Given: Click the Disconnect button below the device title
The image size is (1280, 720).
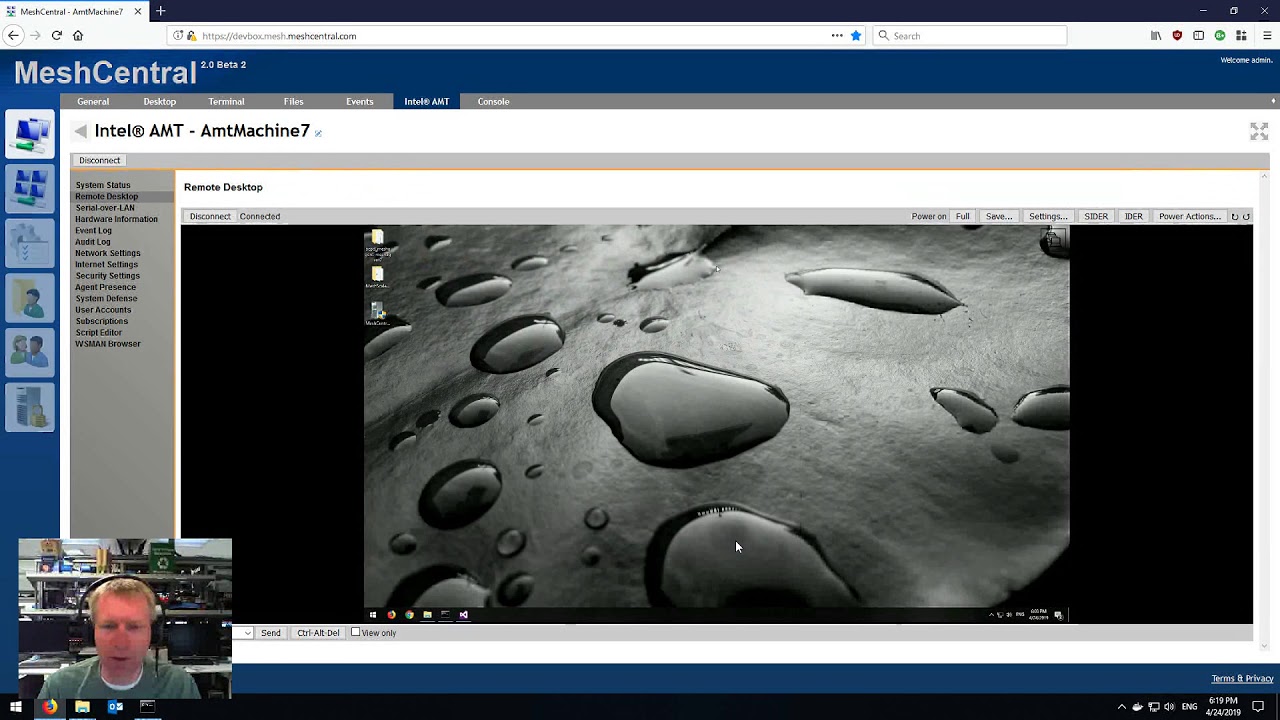Looking at the screenshot, I should point(99,160).
